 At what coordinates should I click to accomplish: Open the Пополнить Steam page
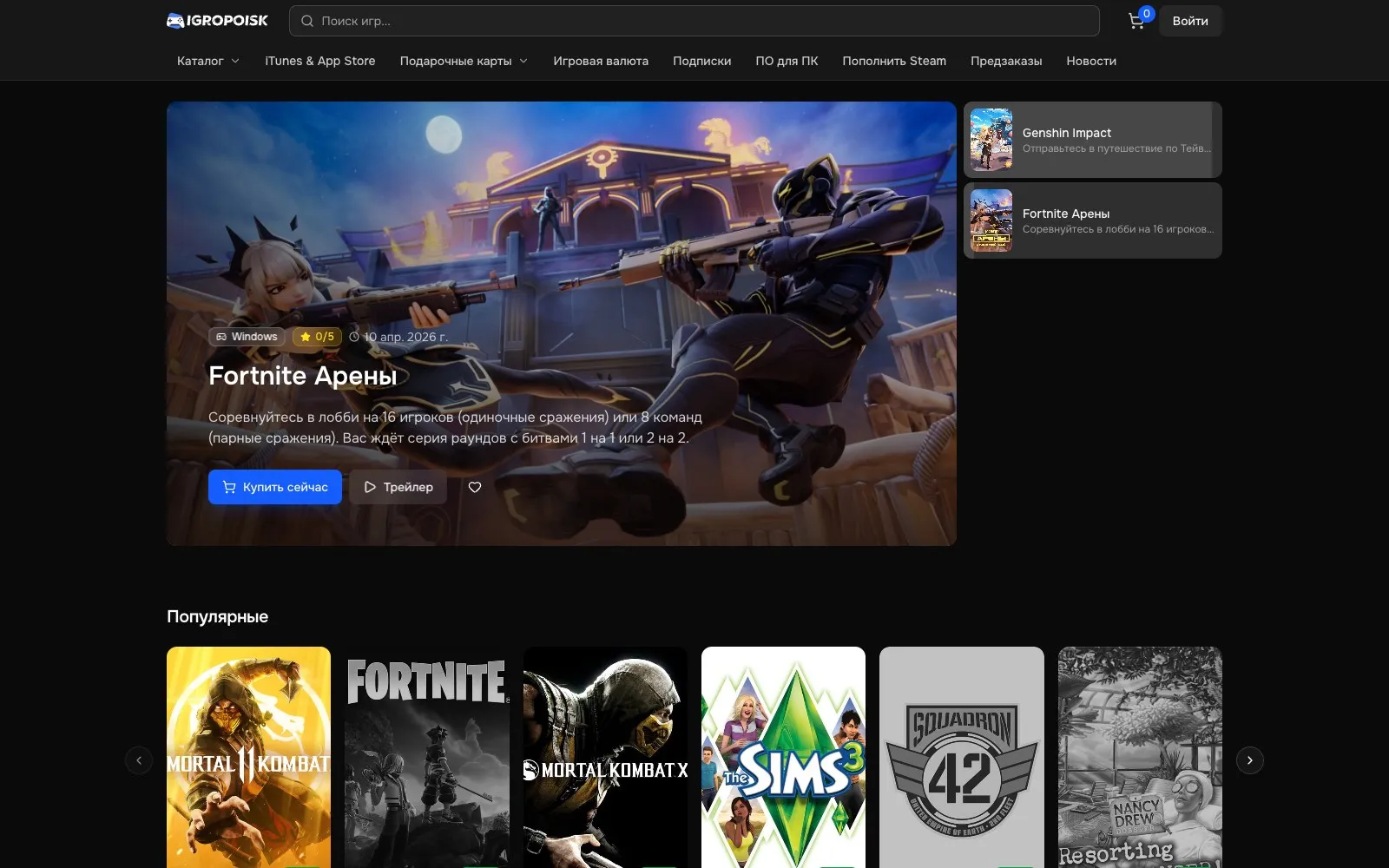pyautogui.click(x=894, y=61)
